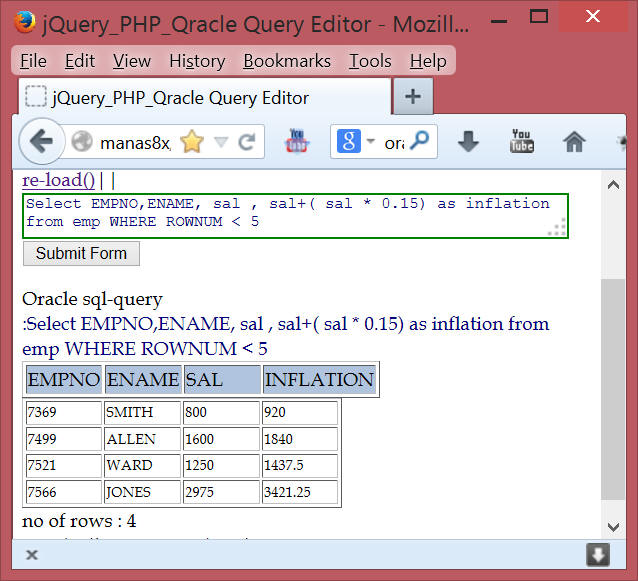Click the ENAME column header
Image resolution: width=638 pixels, height=581 pixels.
(143, 380)
